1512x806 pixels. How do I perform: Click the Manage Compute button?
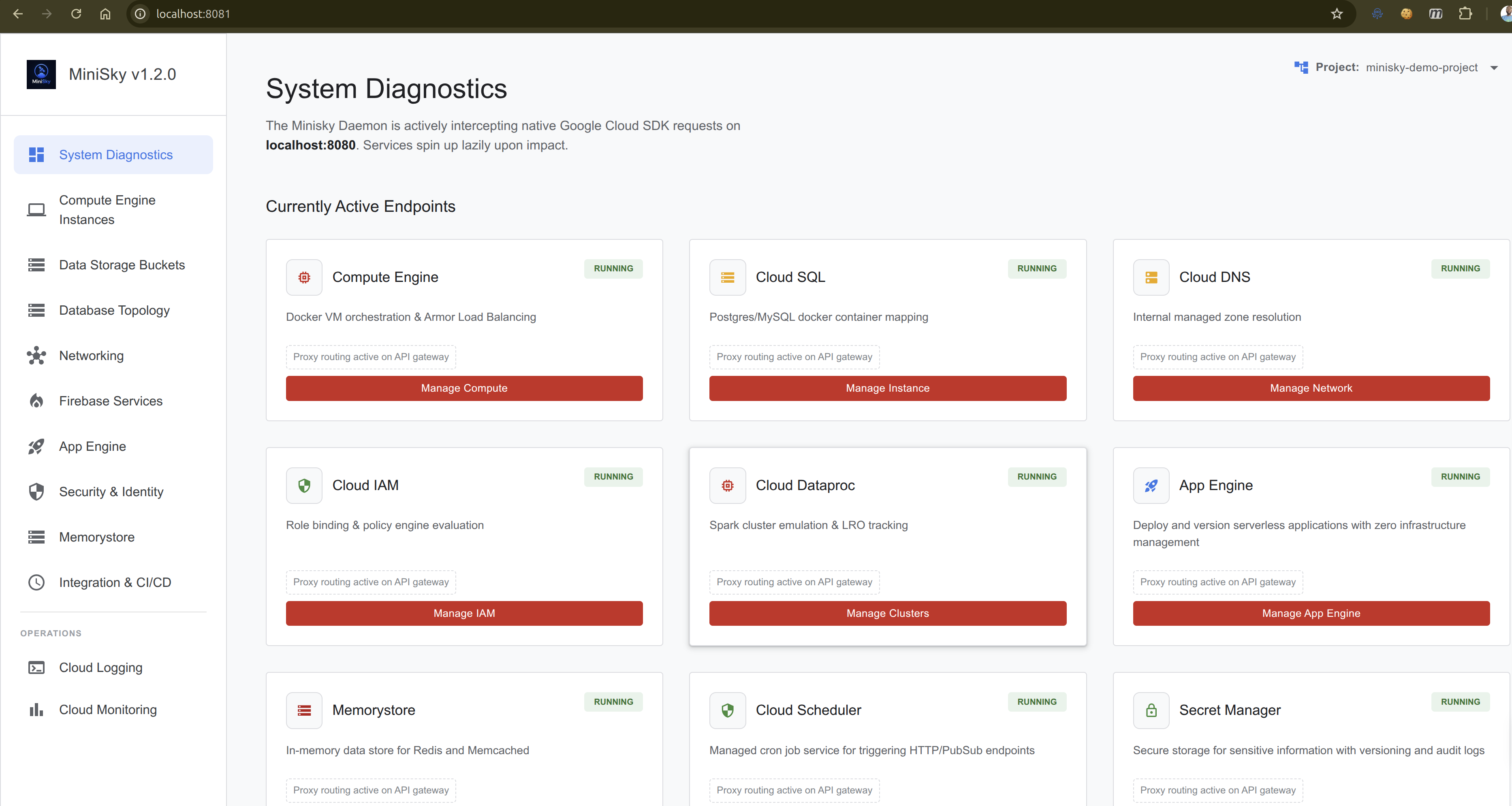pos(464,388)
